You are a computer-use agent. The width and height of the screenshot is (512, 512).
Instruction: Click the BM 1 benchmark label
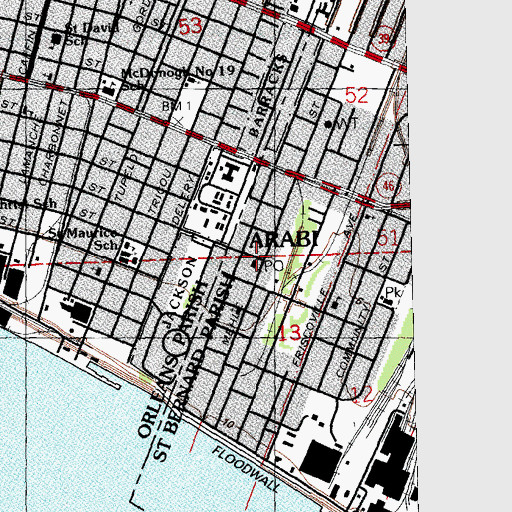pyautogui.click(x=177, y=106)
